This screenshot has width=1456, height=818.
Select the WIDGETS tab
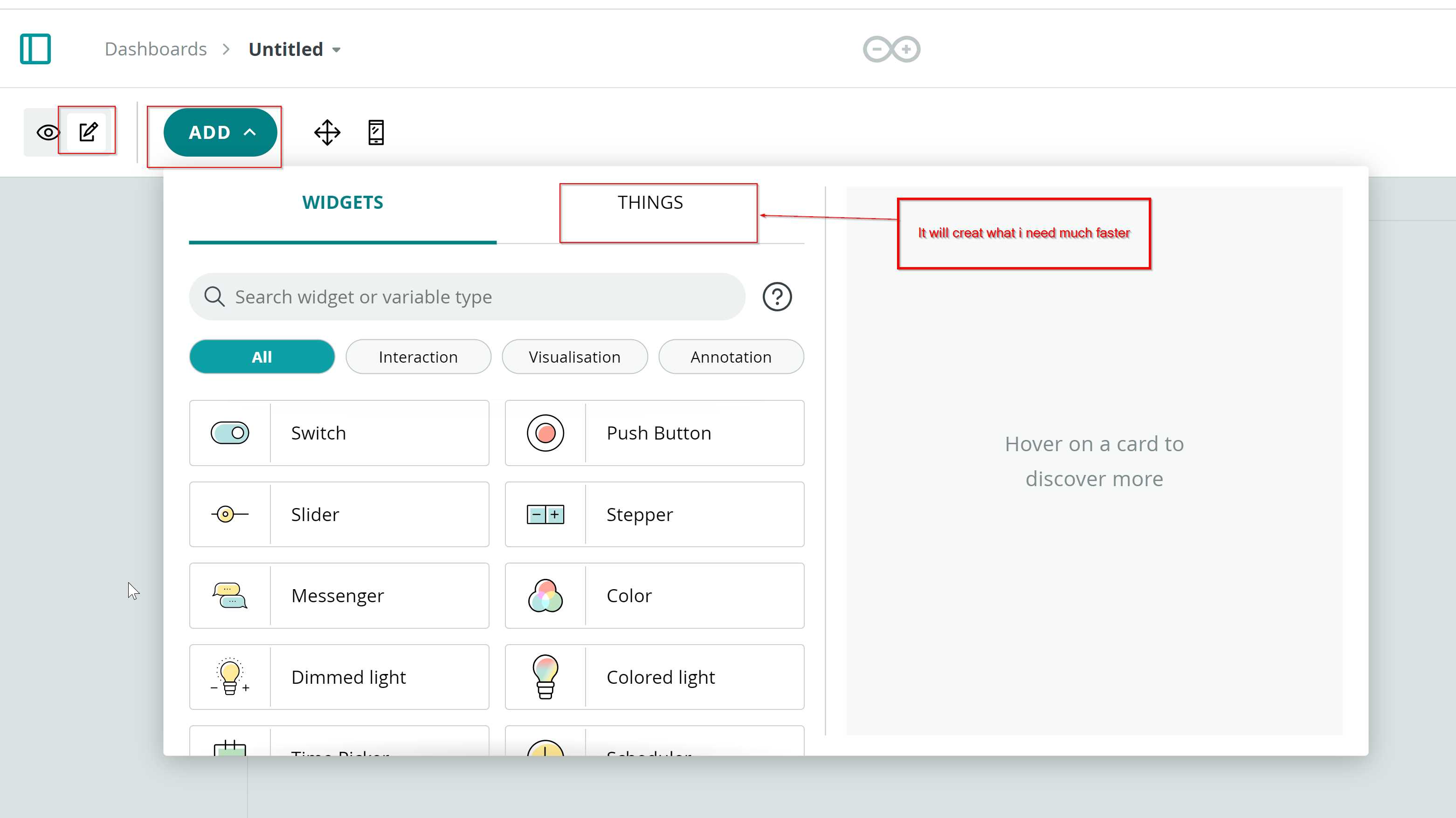343,202
